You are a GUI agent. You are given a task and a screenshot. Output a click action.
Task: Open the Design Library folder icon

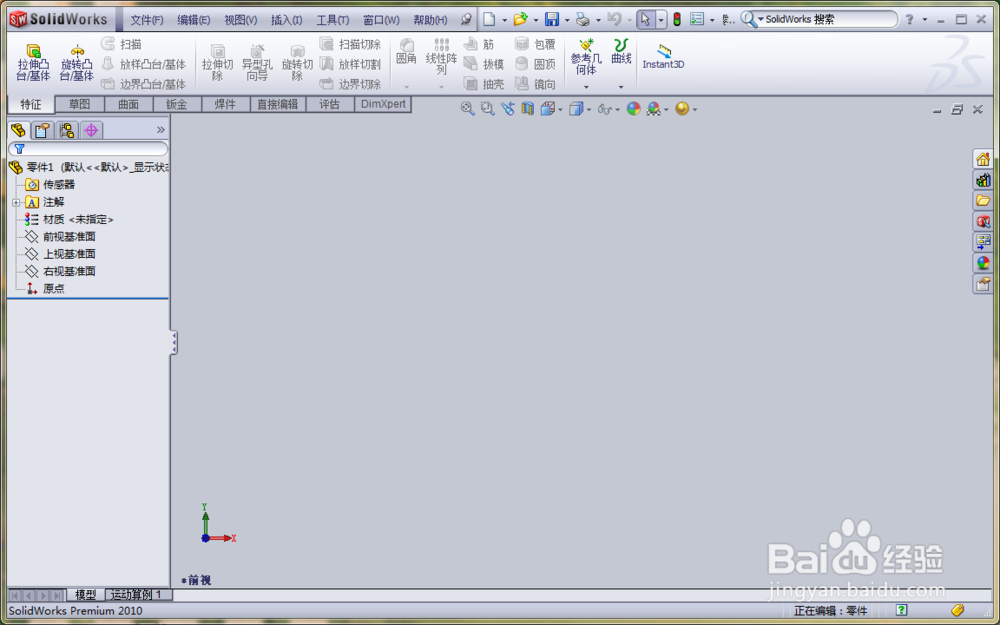[984, 201]
